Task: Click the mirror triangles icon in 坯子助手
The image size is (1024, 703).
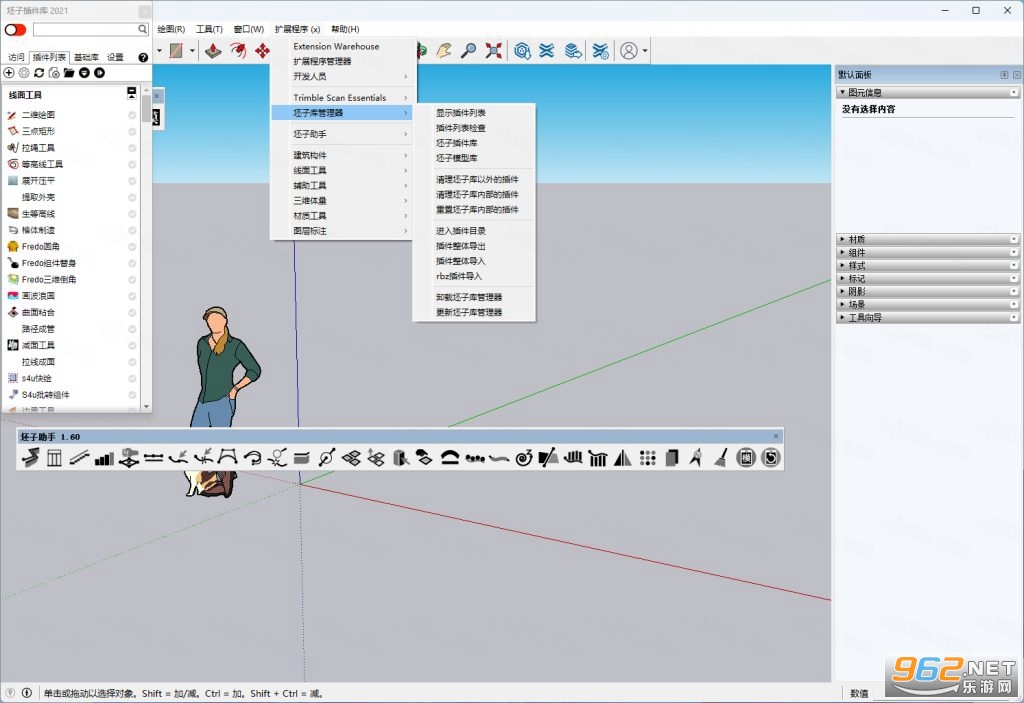Action: pos(623,458)
